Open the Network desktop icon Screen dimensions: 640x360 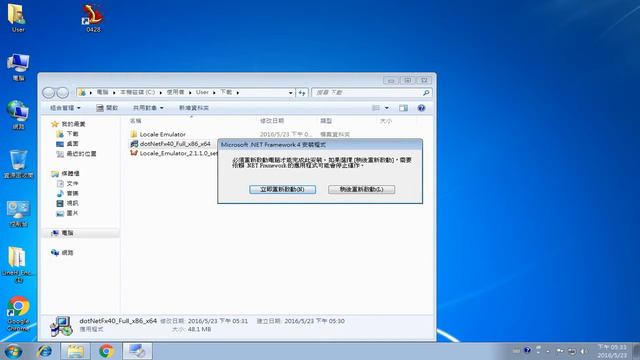(18, 115)
